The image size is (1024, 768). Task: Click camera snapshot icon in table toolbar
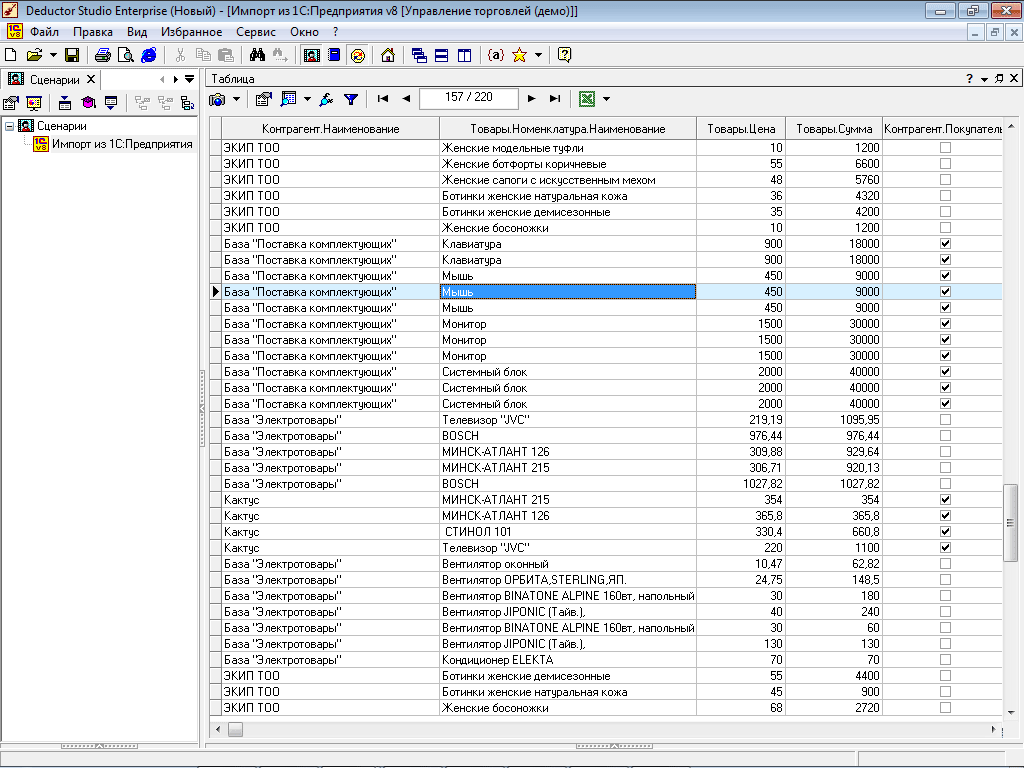pos(217,99)
